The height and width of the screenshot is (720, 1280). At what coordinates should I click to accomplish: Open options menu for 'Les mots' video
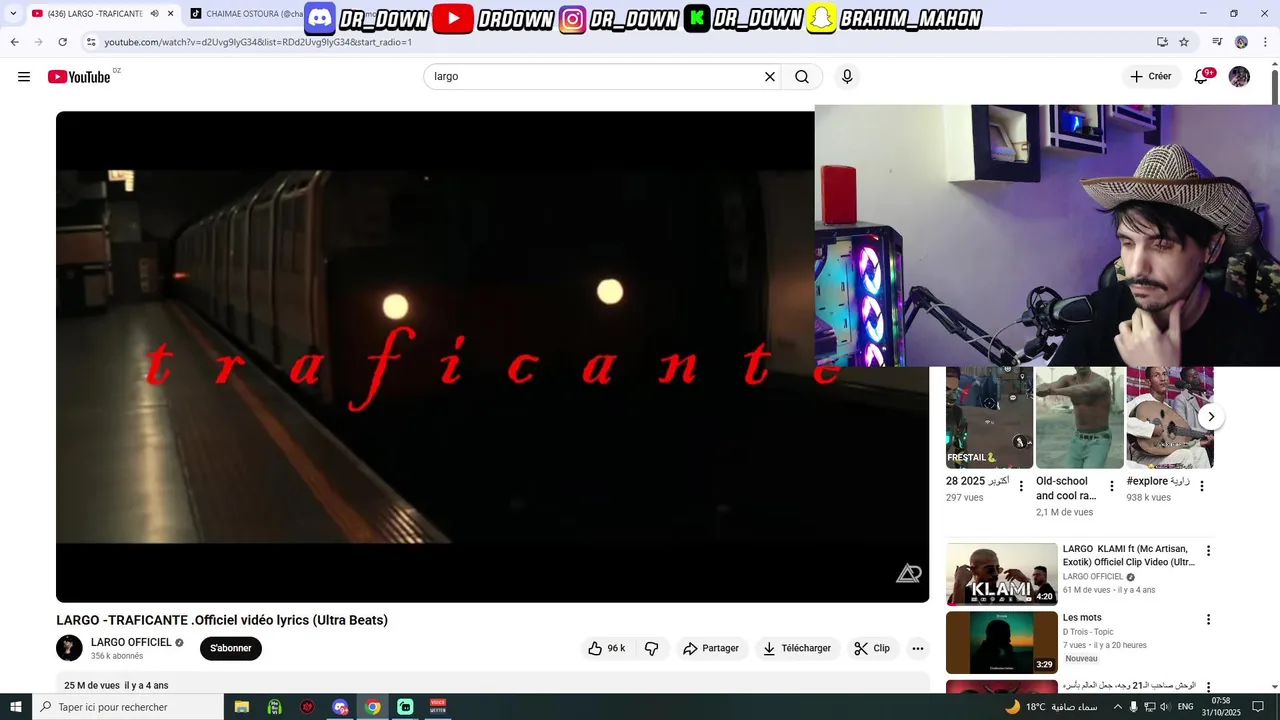(x=1208, y=620)
